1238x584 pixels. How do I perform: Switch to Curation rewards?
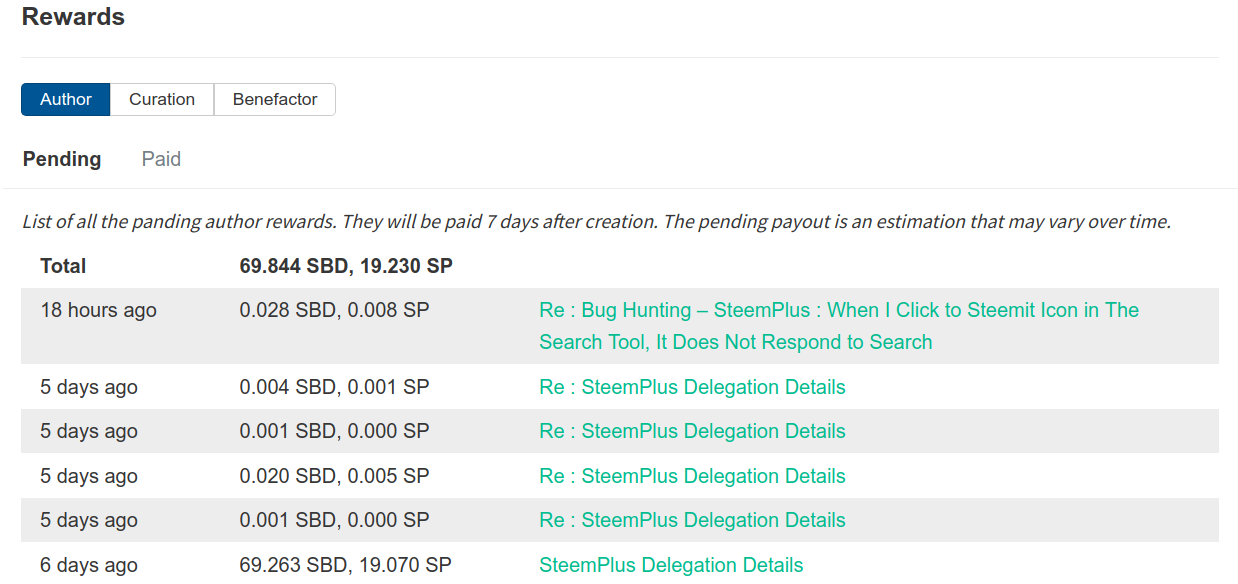tap(162, 99)
